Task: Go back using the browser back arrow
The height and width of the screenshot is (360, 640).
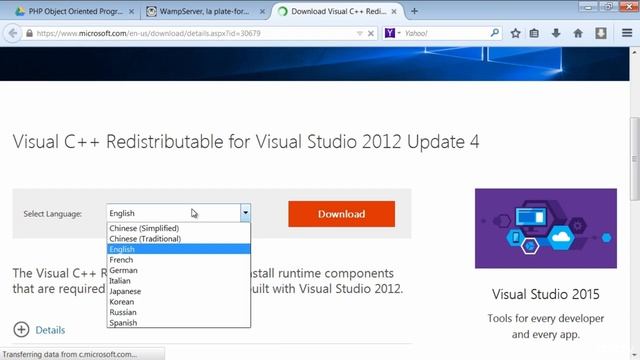Action: (13, 33)
